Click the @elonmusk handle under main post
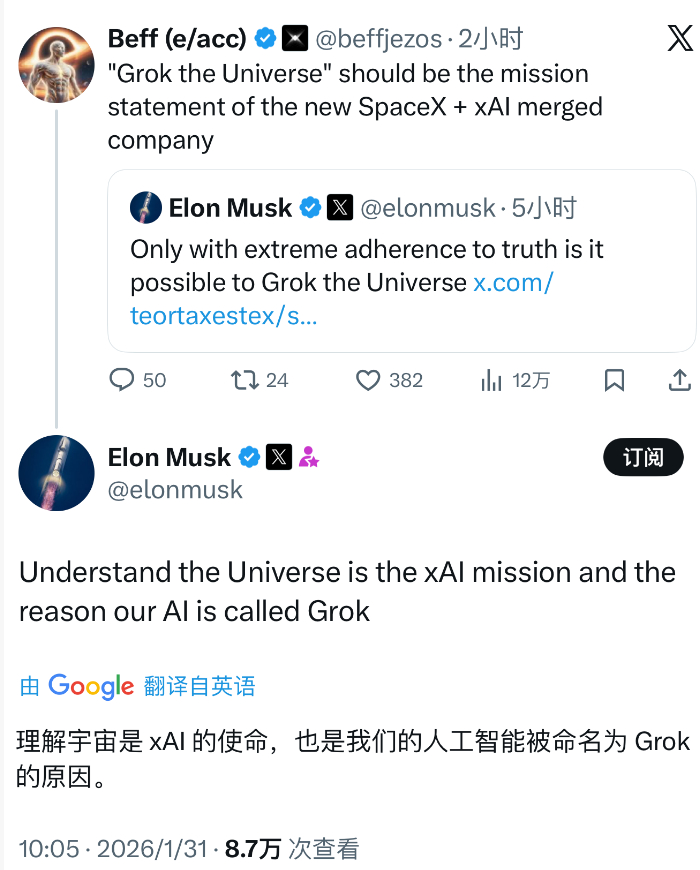The image size is (700, 870). click(175, 489)
